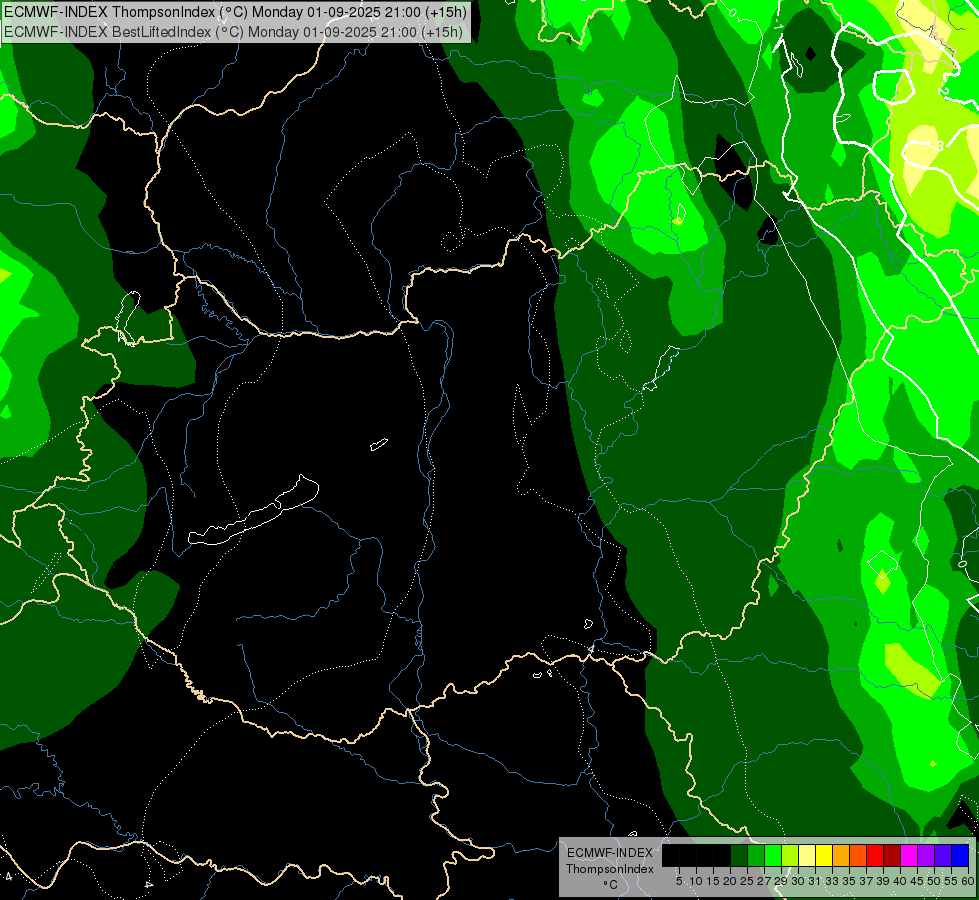Image resolution: width=979 pixels, height=900 pixels.
Task: Click the legend label 'ThompsonIndex'
Action: click(x=610, y=869)
